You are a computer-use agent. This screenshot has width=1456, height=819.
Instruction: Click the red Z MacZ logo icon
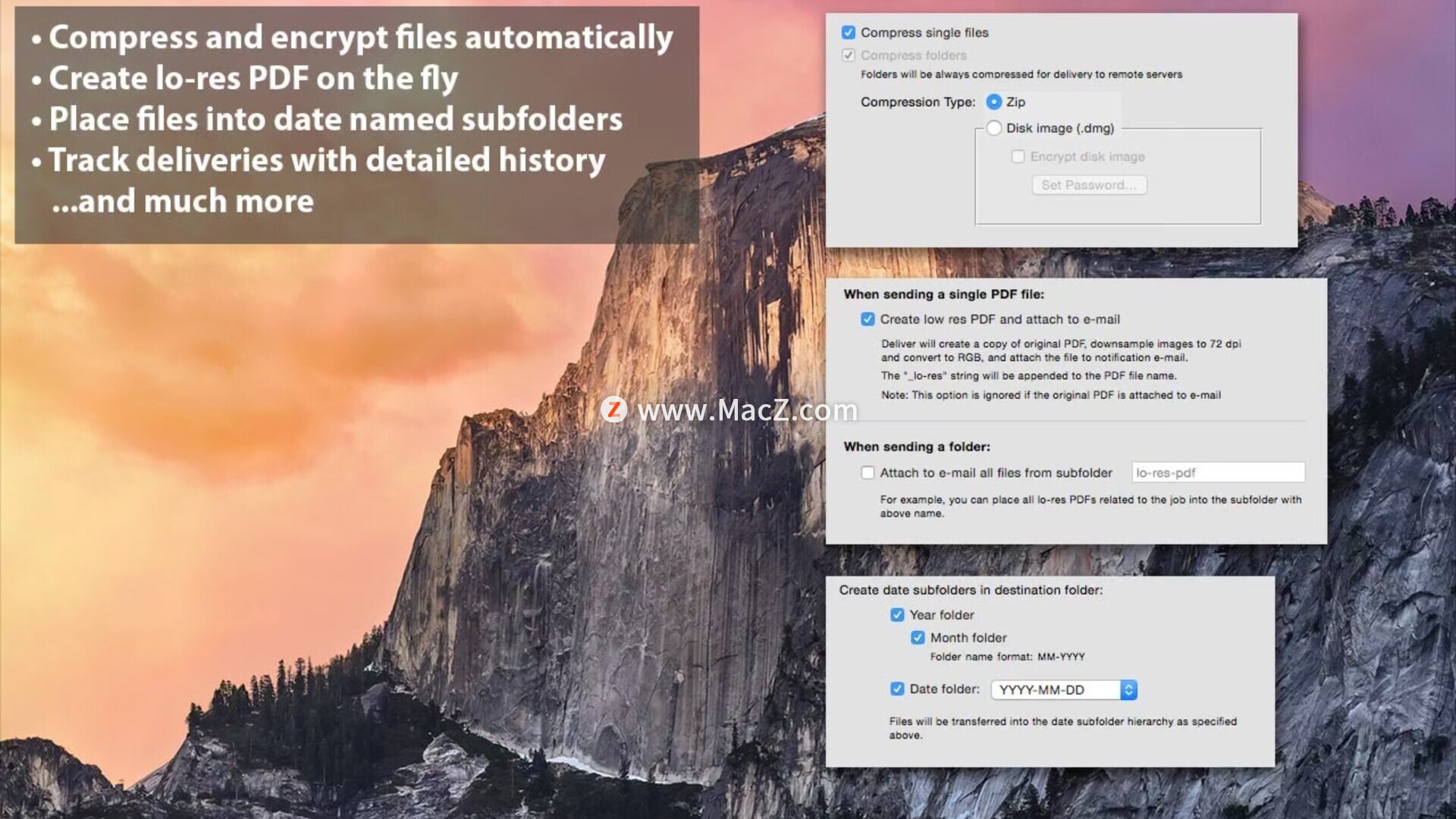click(613, 409)
